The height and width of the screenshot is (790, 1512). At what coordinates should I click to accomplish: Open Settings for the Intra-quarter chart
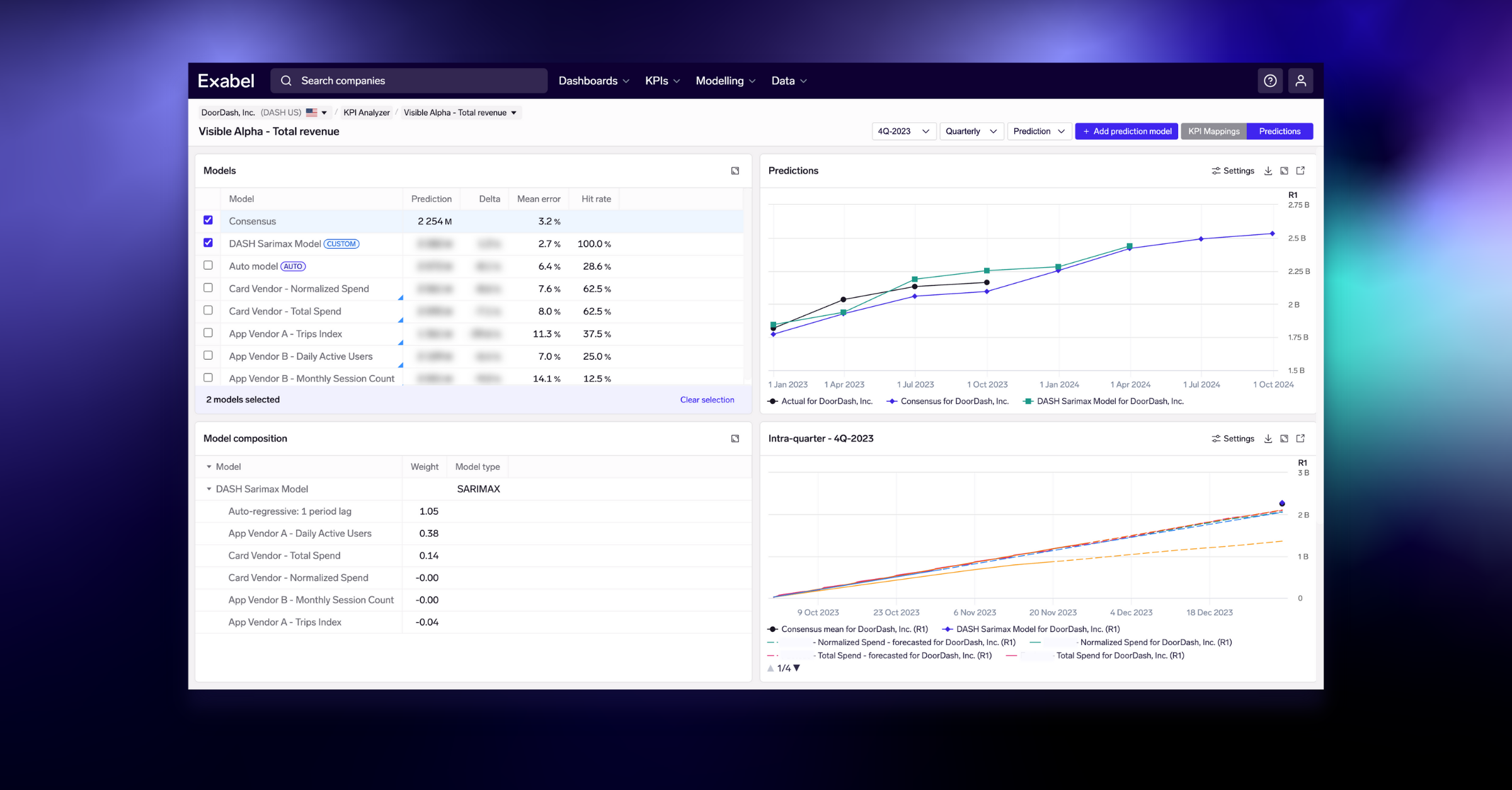pyautogui.click(x=1232, y=438)
